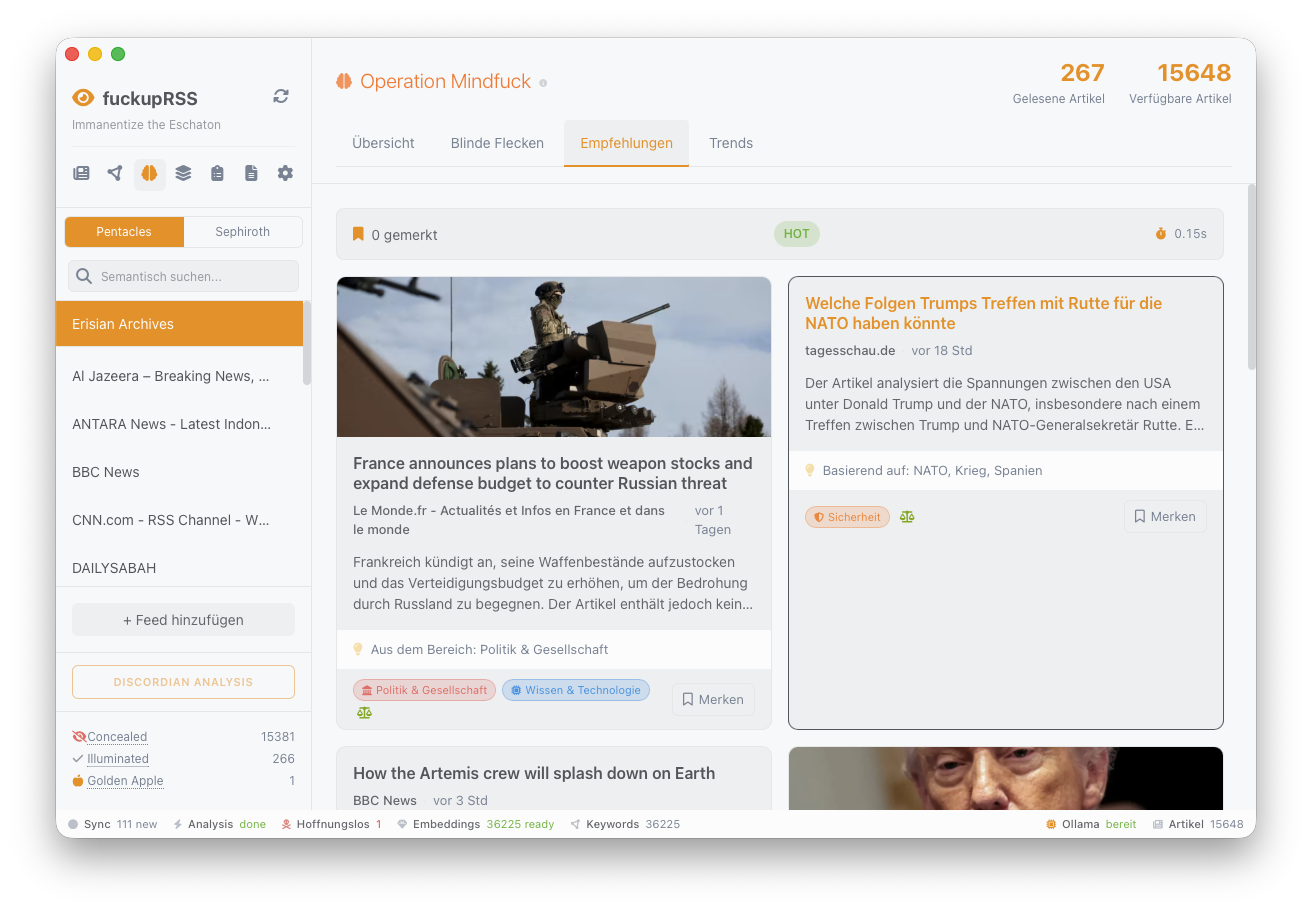The width and height of the screenshot is (1312, 912).
Task: Refresh feeds using the circular arrows icon
Action: (281, 96)
